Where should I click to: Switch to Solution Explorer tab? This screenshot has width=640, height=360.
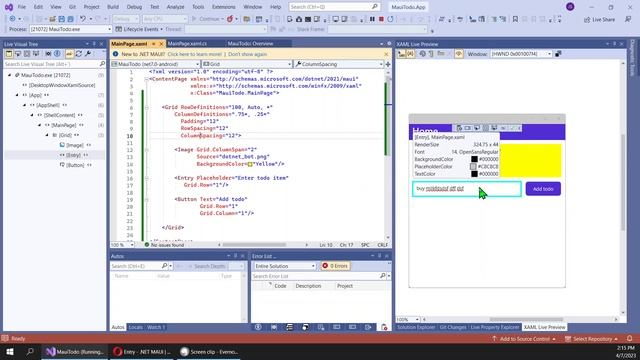pyautogui.click(x=416, y=327)
